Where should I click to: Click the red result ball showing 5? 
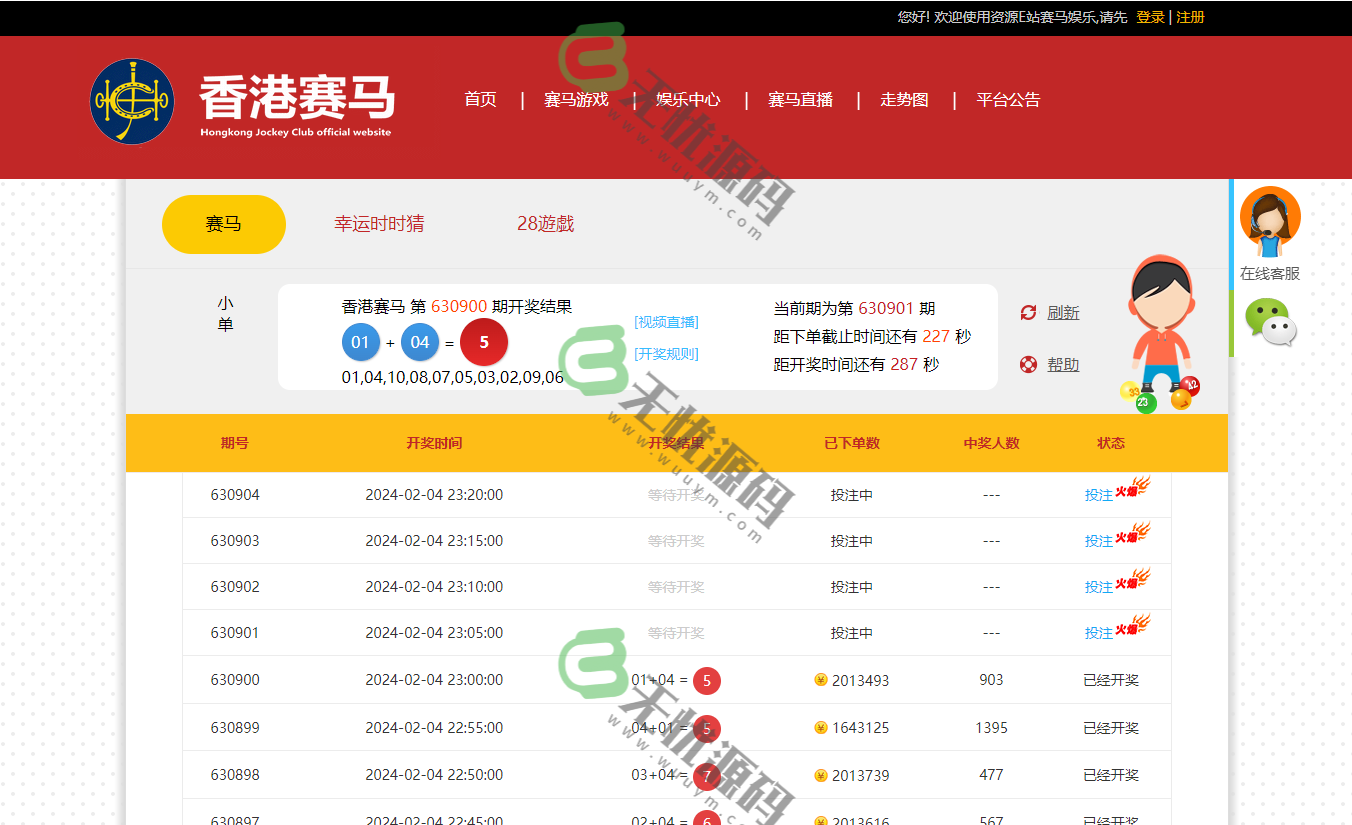[485, 341]
